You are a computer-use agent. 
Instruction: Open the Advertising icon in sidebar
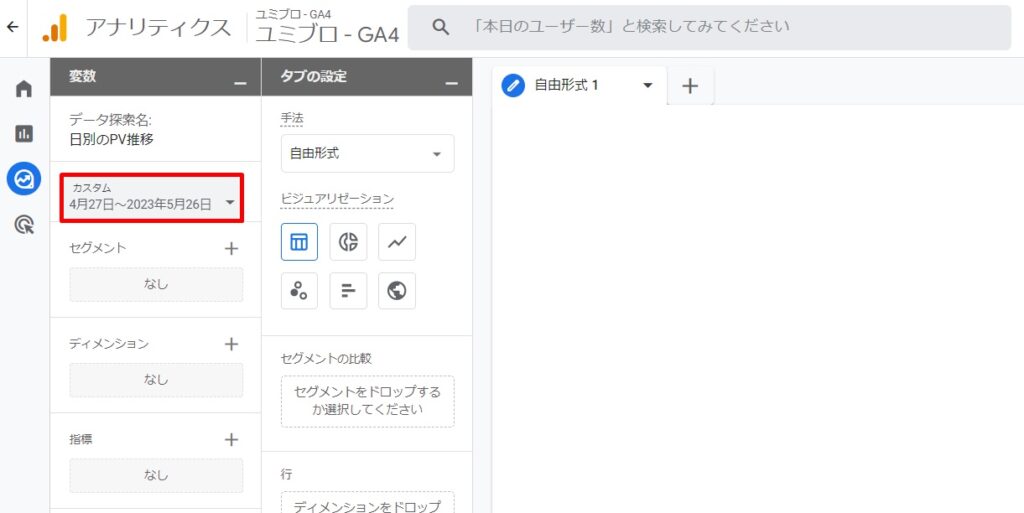tap(24, 225)
